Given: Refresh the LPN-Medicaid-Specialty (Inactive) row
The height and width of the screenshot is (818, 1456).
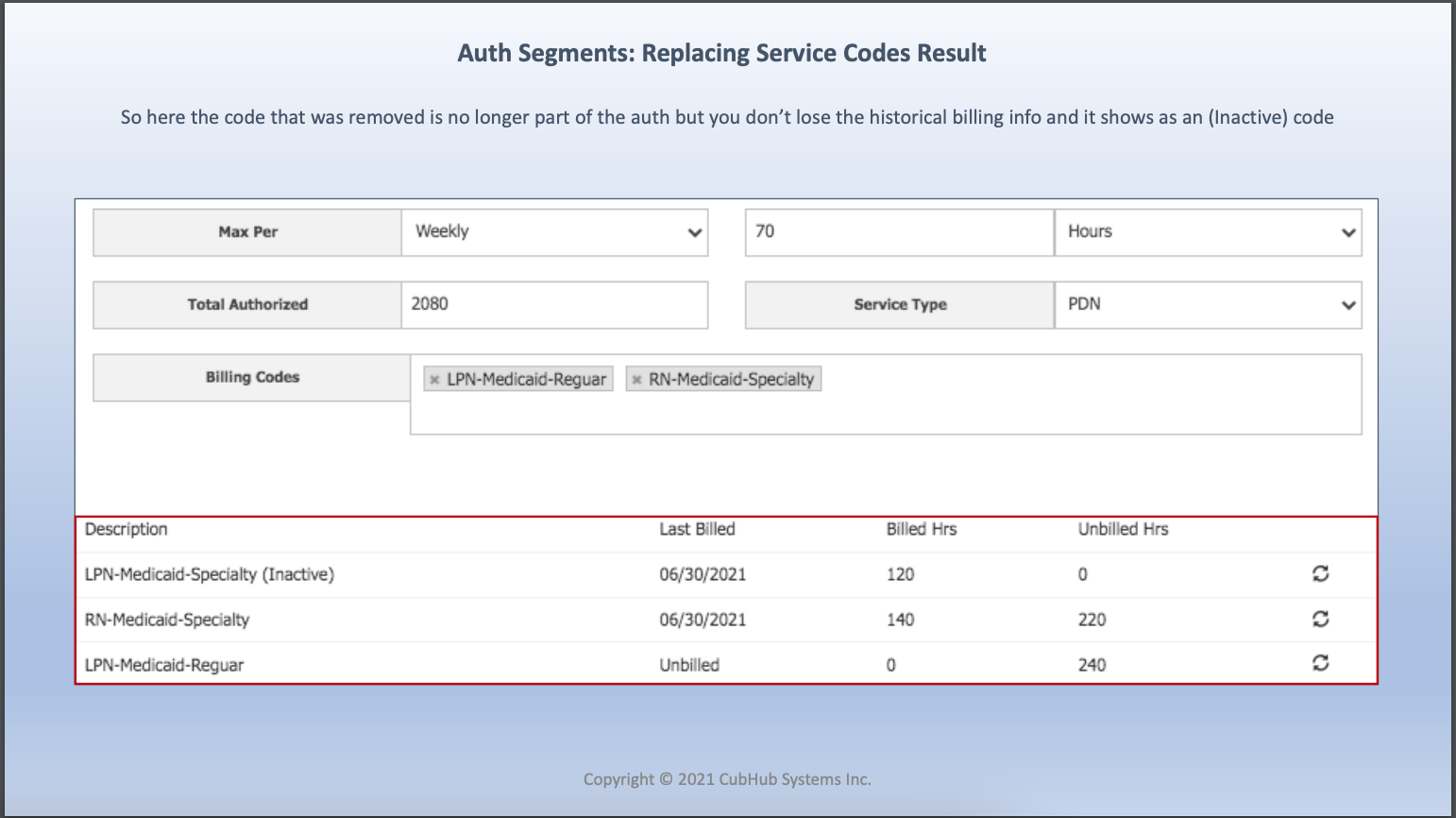Looking at the screenshot, I should click(1320, 573).
